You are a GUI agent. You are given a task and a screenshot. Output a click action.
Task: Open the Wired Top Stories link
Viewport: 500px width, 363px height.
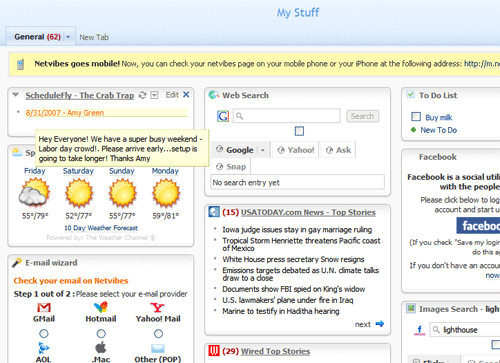[275, 351]
